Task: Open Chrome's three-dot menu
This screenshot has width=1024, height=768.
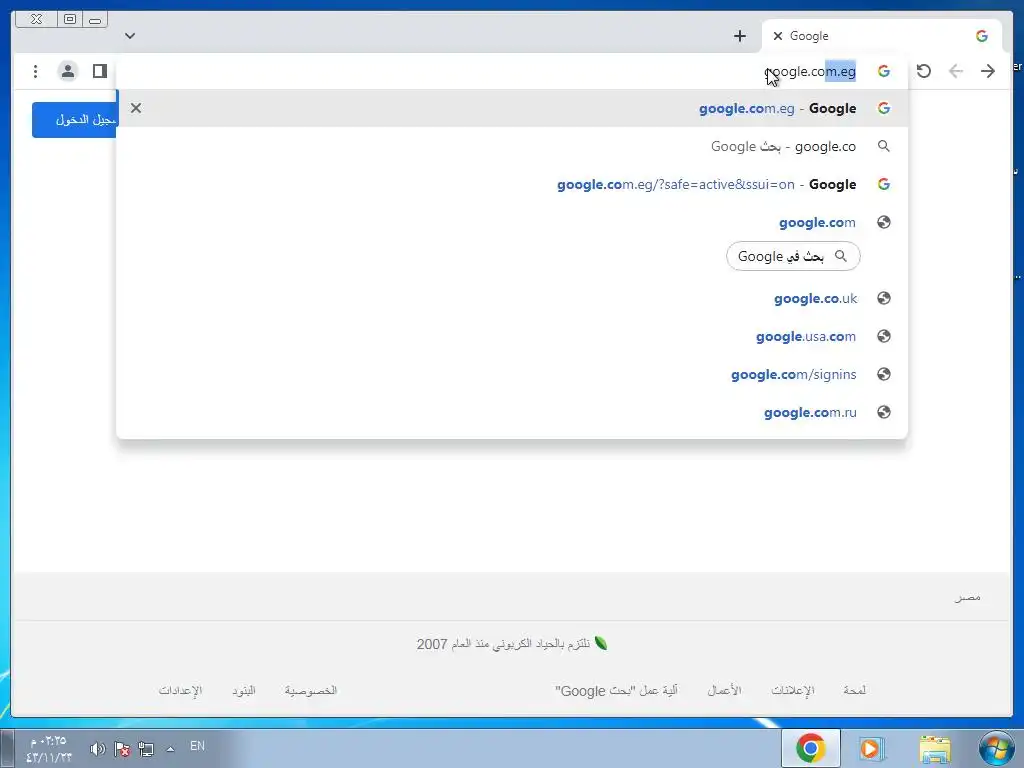Action: 35,71
